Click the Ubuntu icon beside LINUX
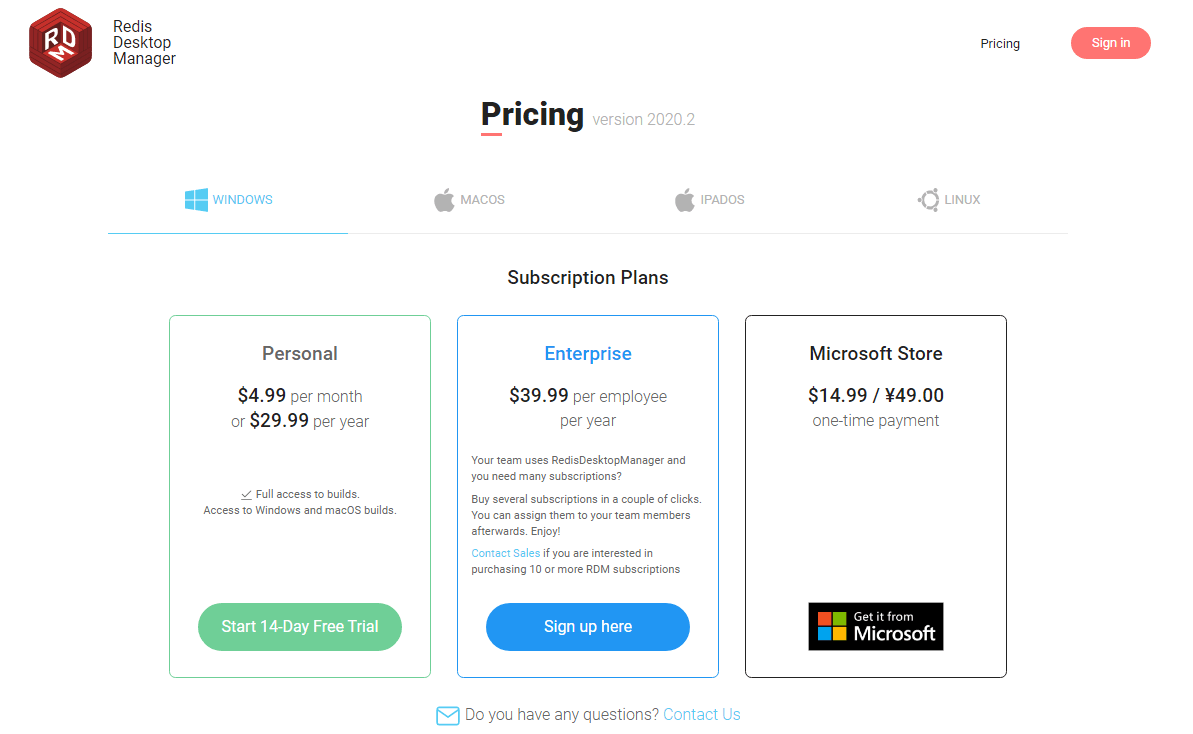The height and width of the screenshot is (734, 1193). [928, 200]
